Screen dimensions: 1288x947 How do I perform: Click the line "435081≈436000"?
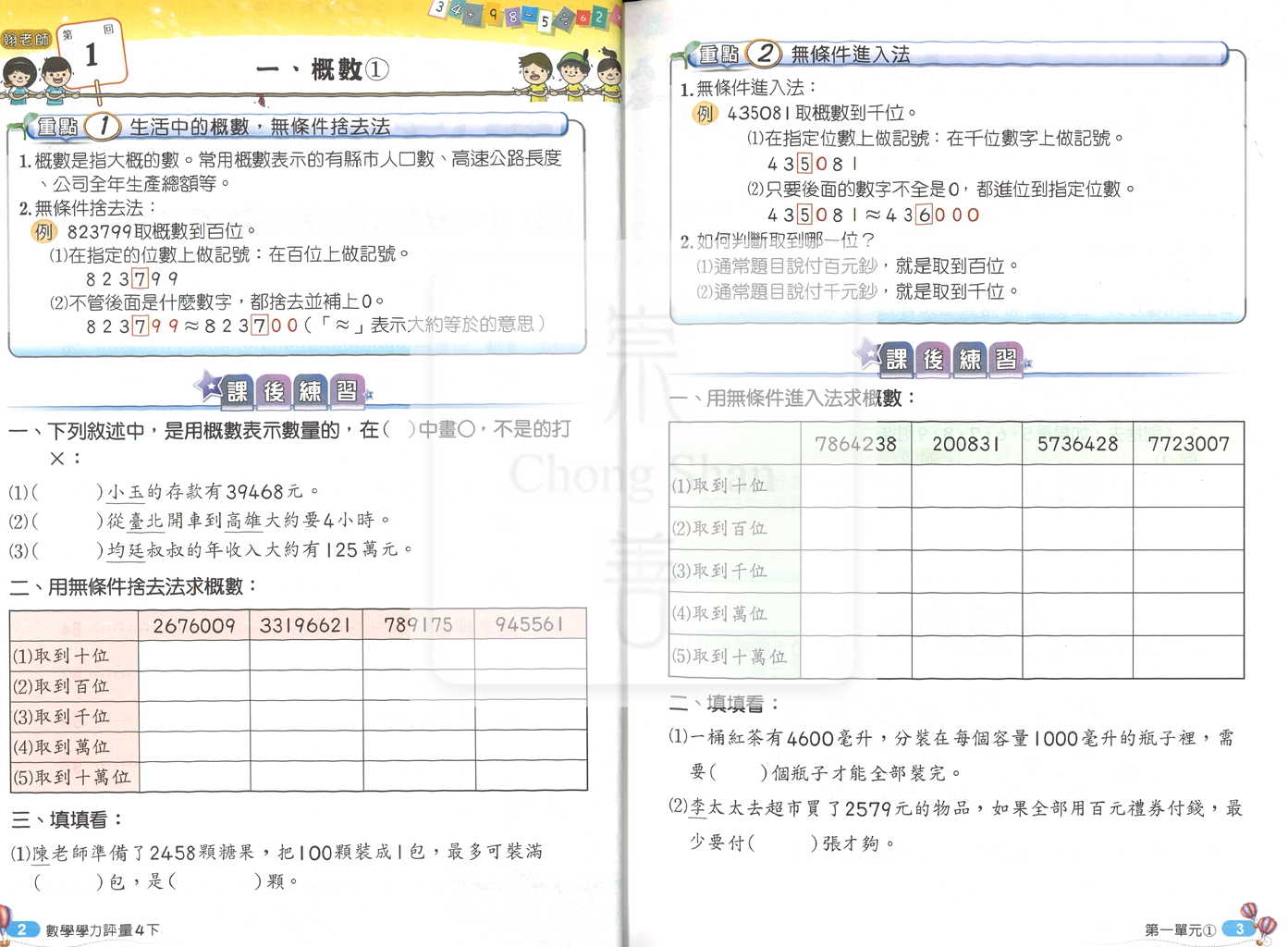point(873,215)
